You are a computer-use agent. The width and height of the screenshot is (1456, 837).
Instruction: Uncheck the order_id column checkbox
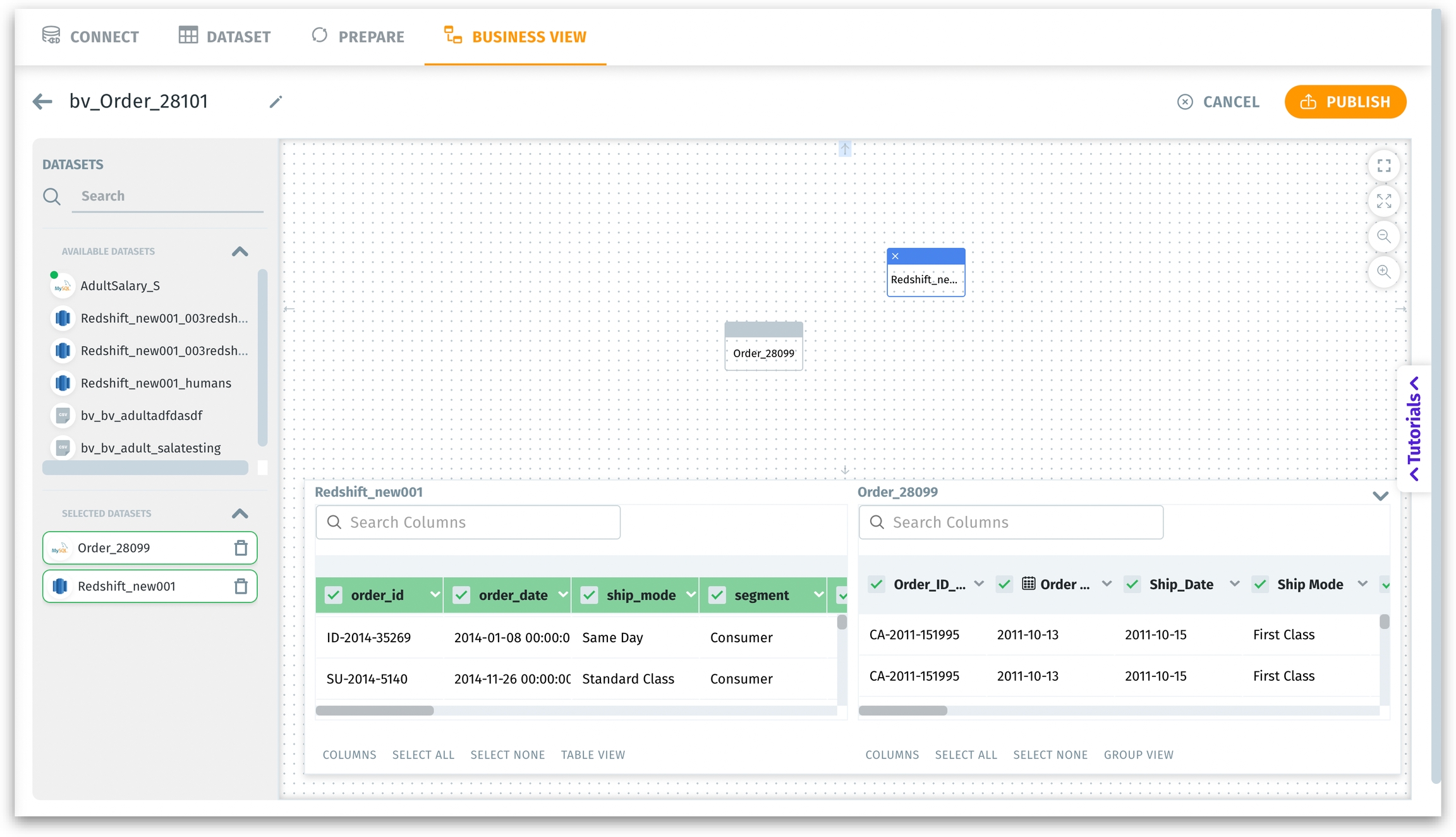coord(334,595)
